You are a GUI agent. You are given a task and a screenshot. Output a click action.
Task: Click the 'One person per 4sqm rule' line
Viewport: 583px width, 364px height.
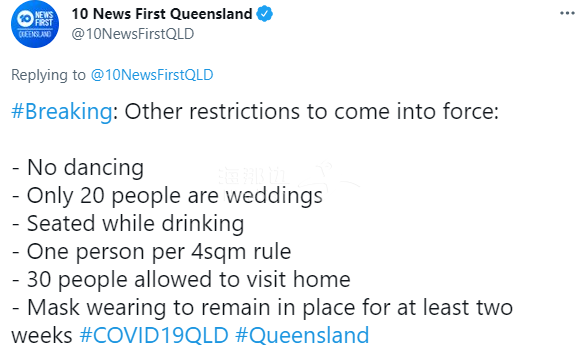point(152,252)
